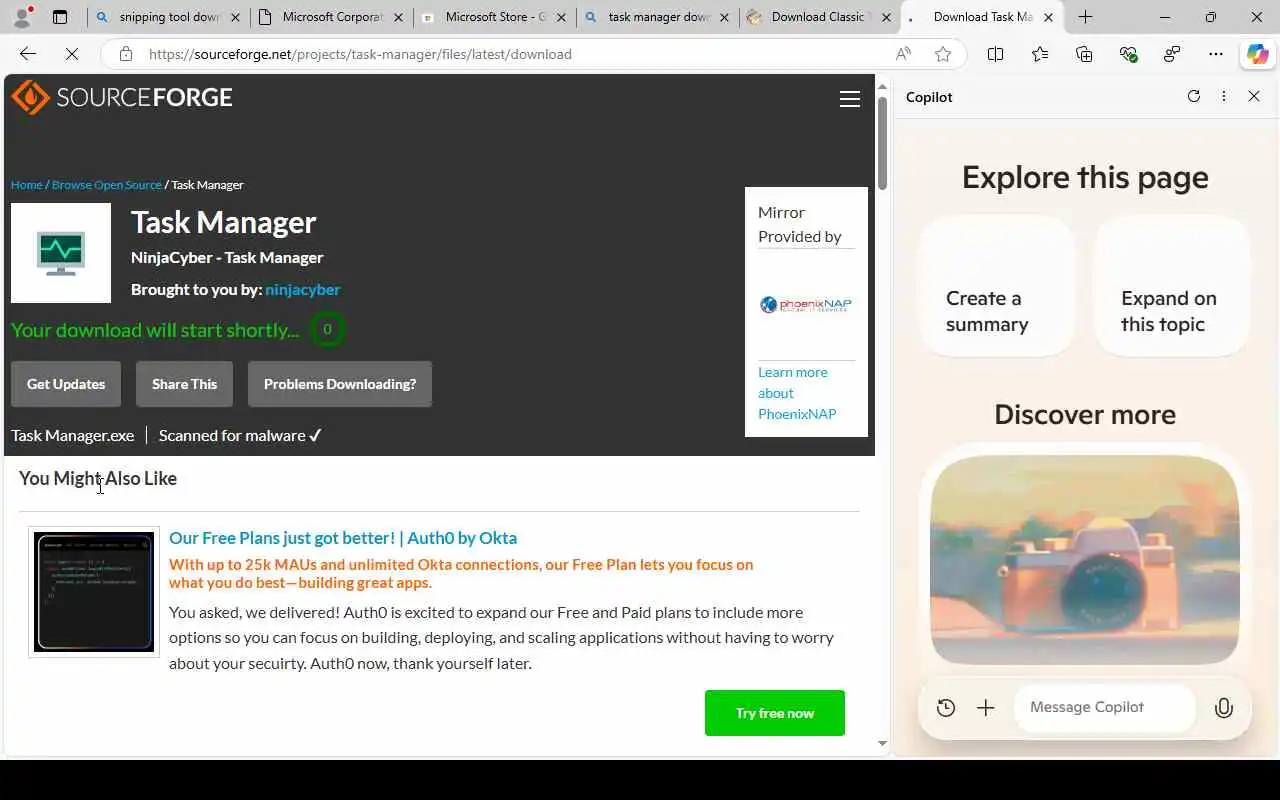This screenshot has width=1280, height=800.
Task: Add this page to favorites star
Action: [x=942, y=54]
